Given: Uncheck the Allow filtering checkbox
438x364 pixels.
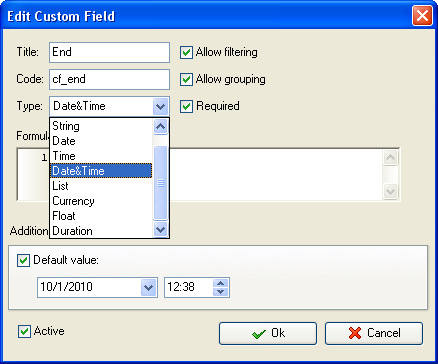Looking at the screenshot, I should 186,52.
